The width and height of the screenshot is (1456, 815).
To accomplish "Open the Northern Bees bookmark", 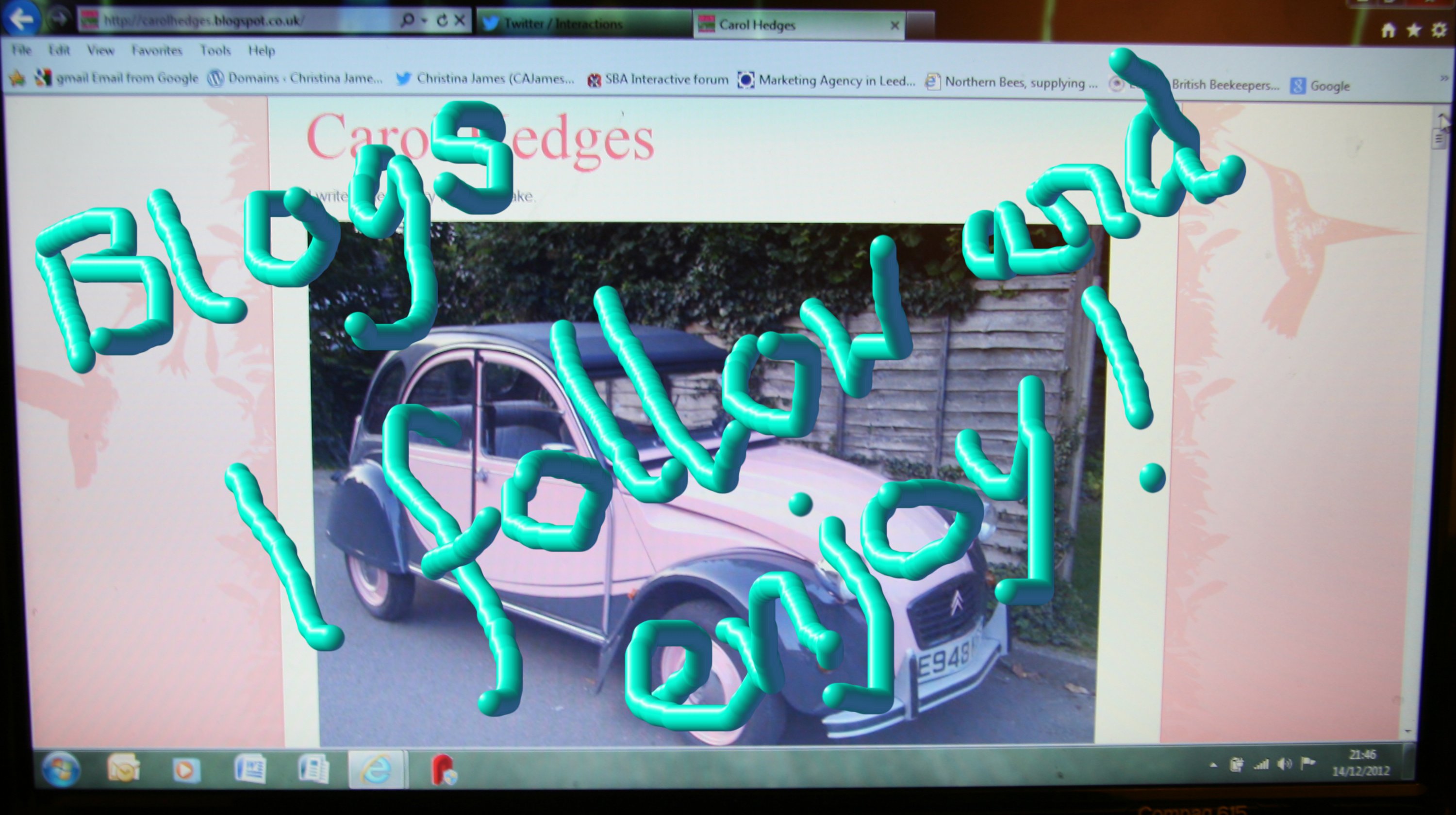I will pos(1012,83).
